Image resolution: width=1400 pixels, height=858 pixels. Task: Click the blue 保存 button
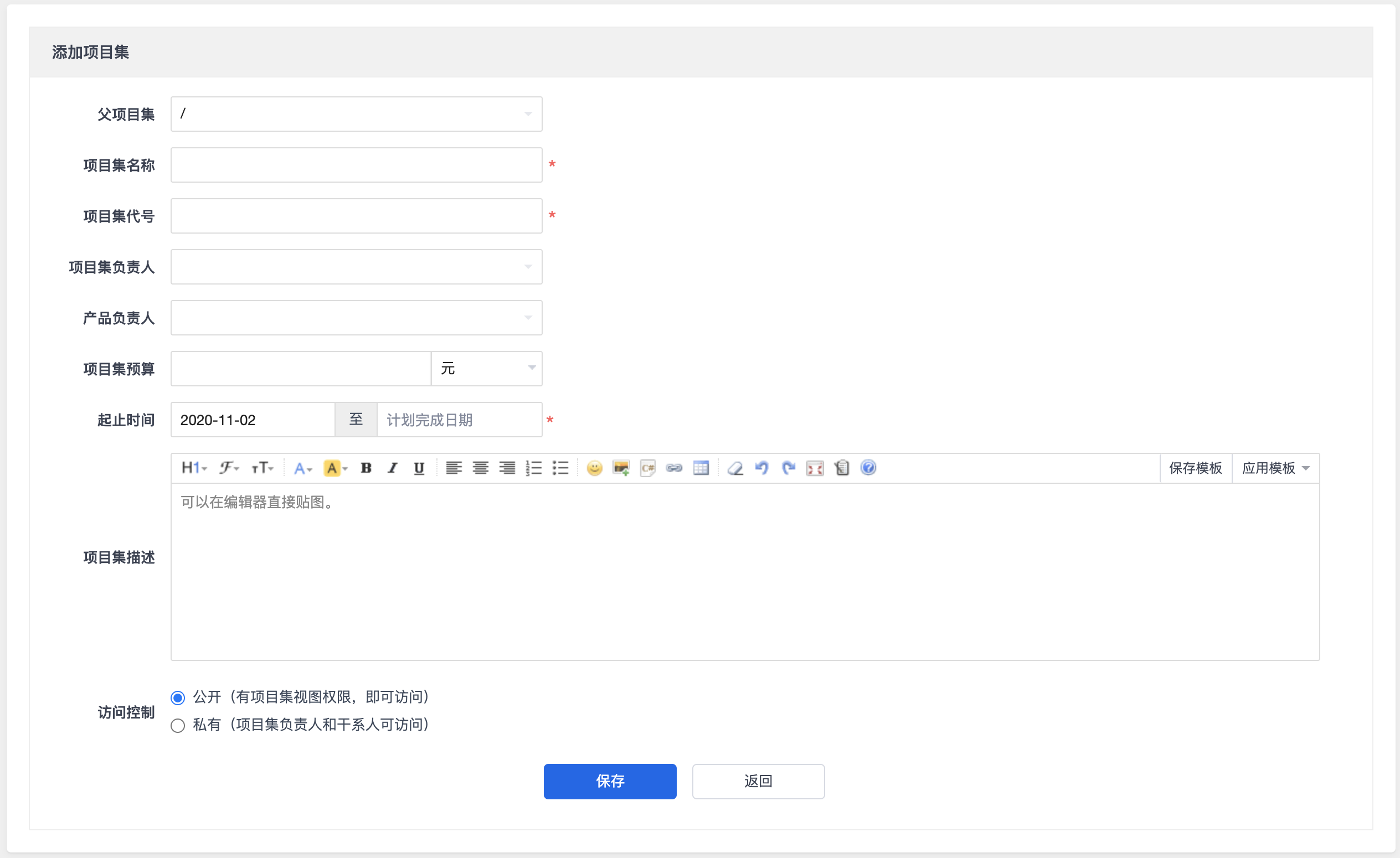click(x=610, y=782)
